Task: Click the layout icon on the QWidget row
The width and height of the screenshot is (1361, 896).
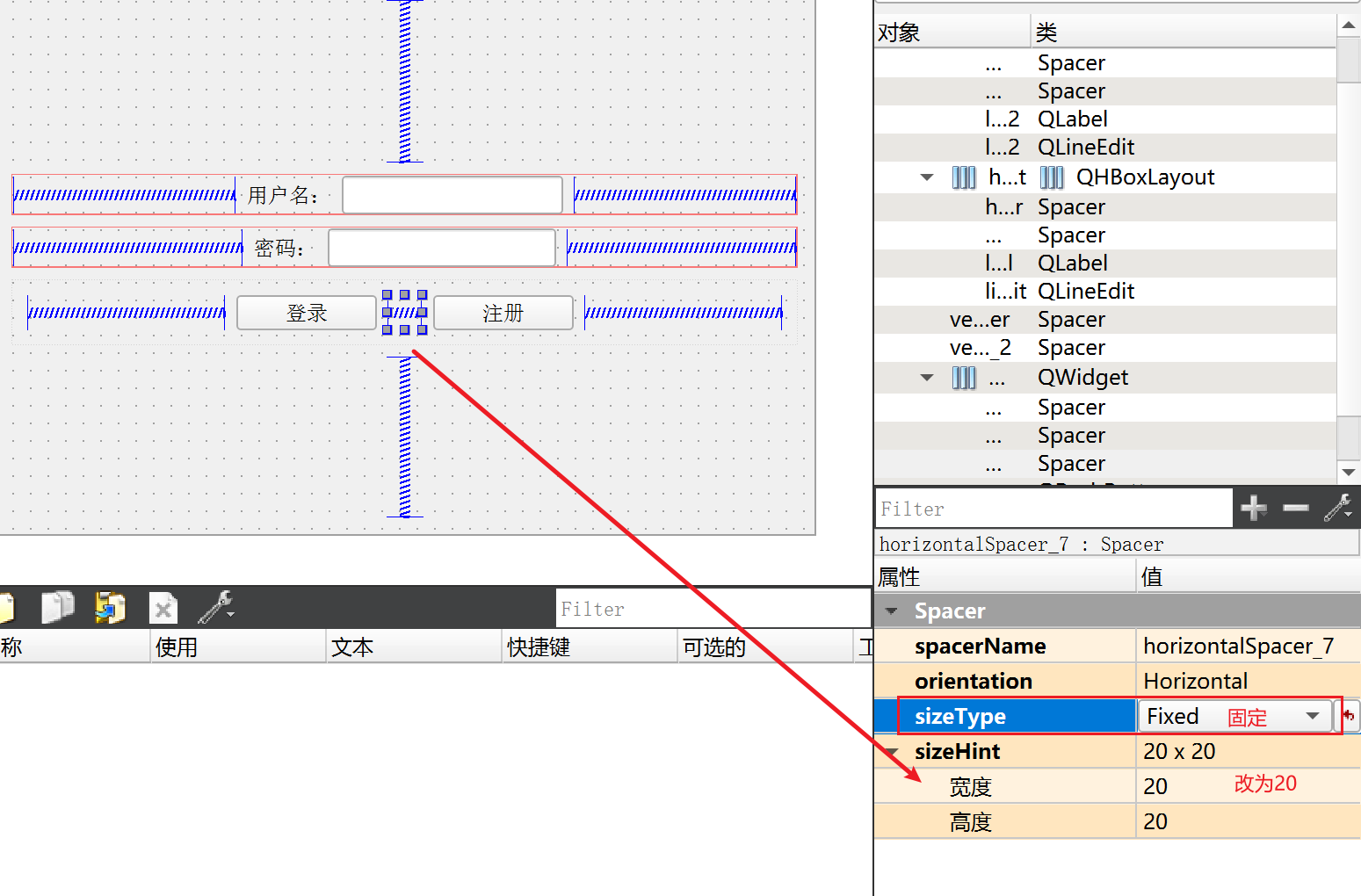Action: click(964, 378)
